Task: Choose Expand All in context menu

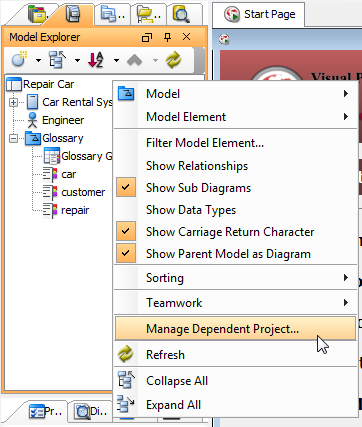Action: (x=235, y=405)
